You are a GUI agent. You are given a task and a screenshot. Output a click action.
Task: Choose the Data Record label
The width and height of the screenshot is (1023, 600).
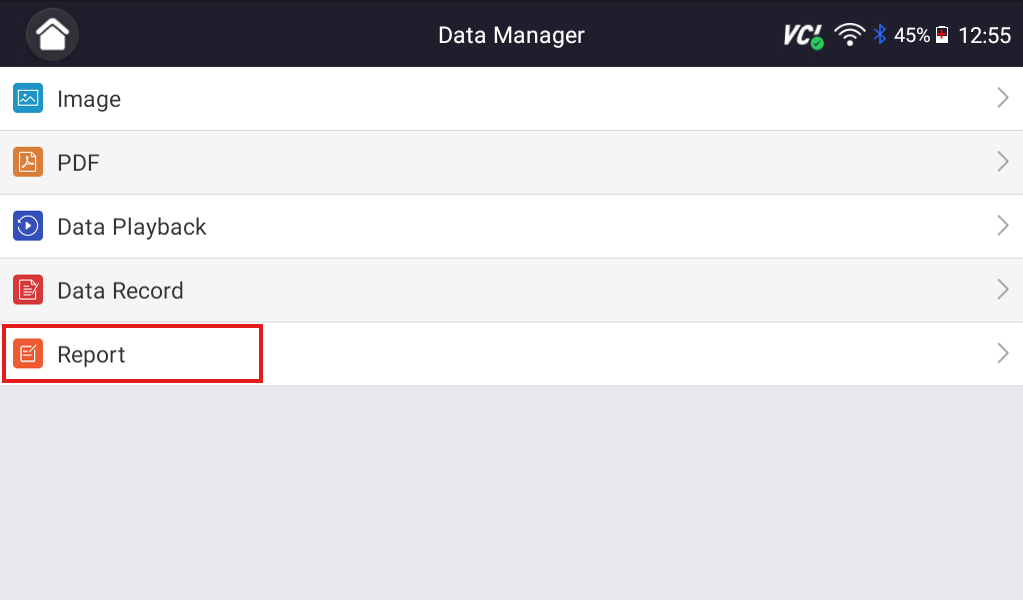click(x=120, y=291)
